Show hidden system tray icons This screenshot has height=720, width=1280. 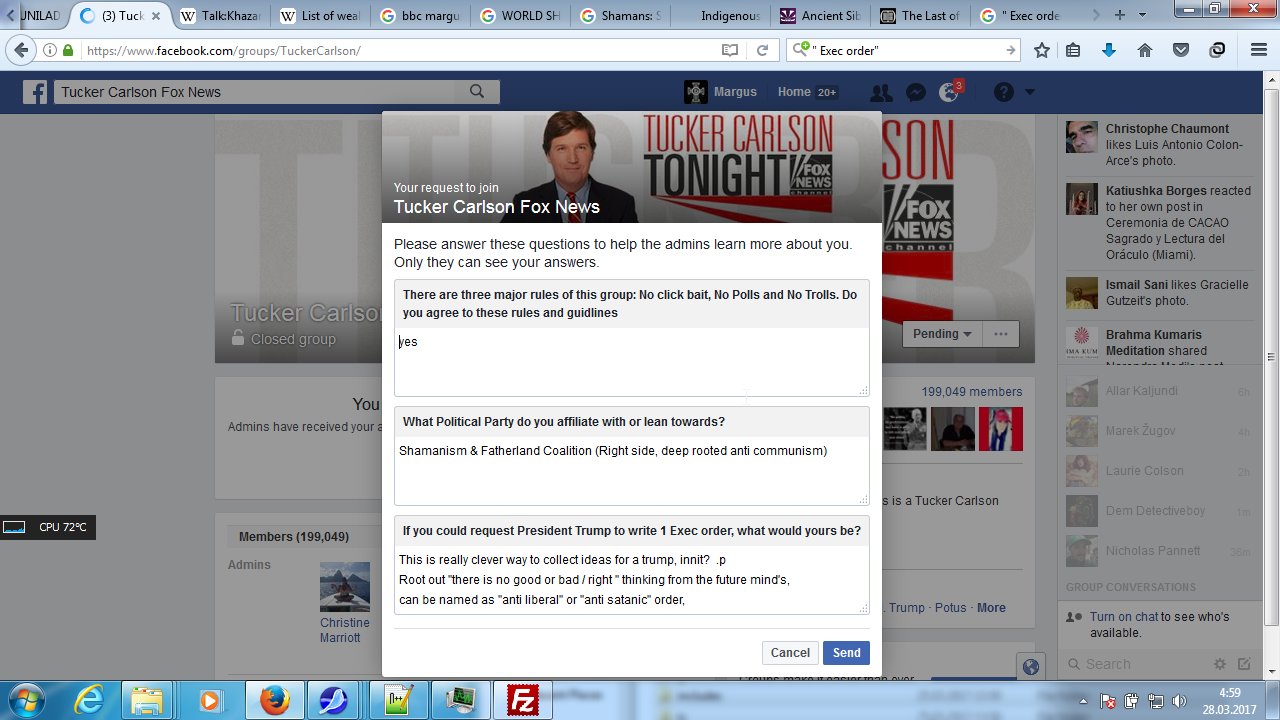pos(1084,701)
